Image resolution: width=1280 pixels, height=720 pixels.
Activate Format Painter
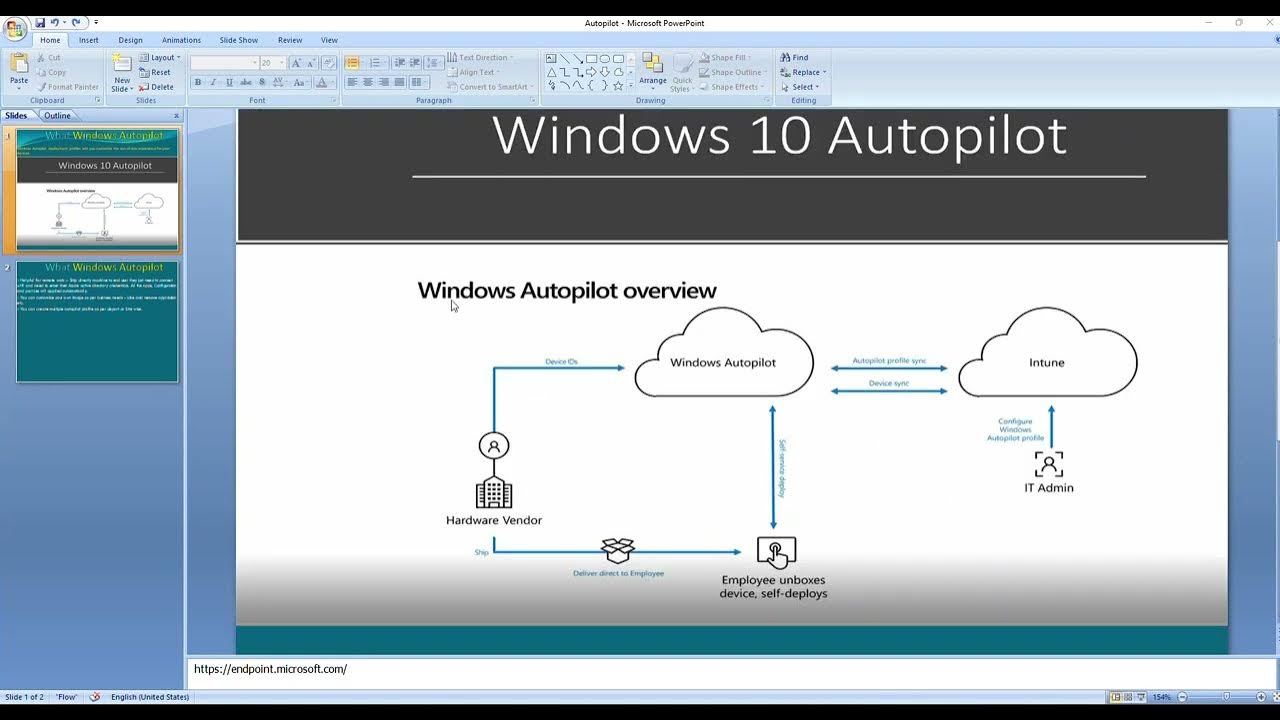(x=68, y=87)
